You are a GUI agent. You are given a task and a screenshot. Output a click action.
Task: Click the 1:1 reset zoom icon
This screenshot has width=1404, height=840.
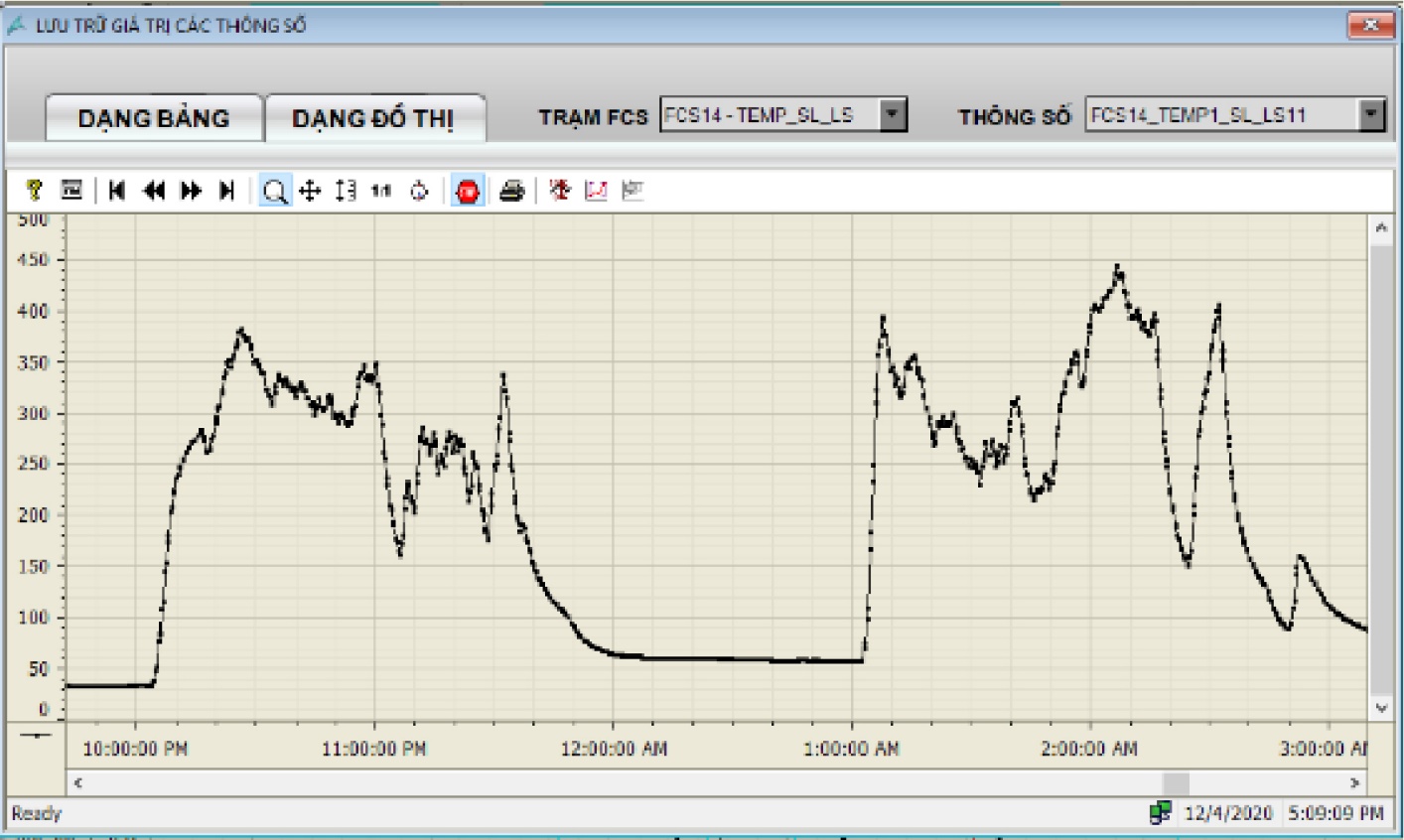coord(381,191)
